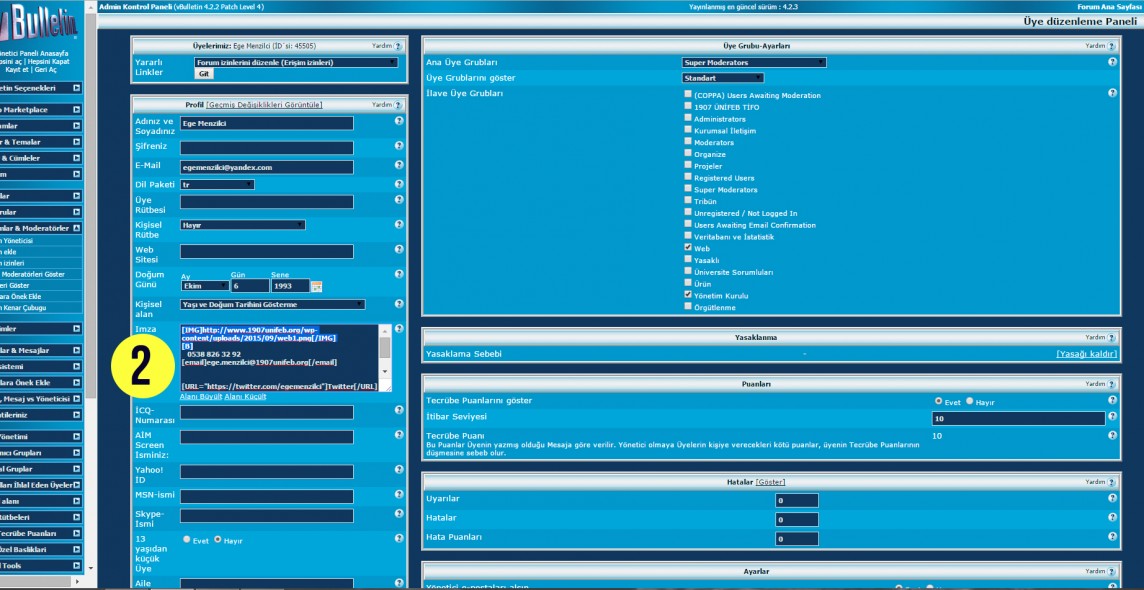Click the Yasağı kaldır link
The width and height of the screenshot is (1144, 590).
pos(1085,354)
